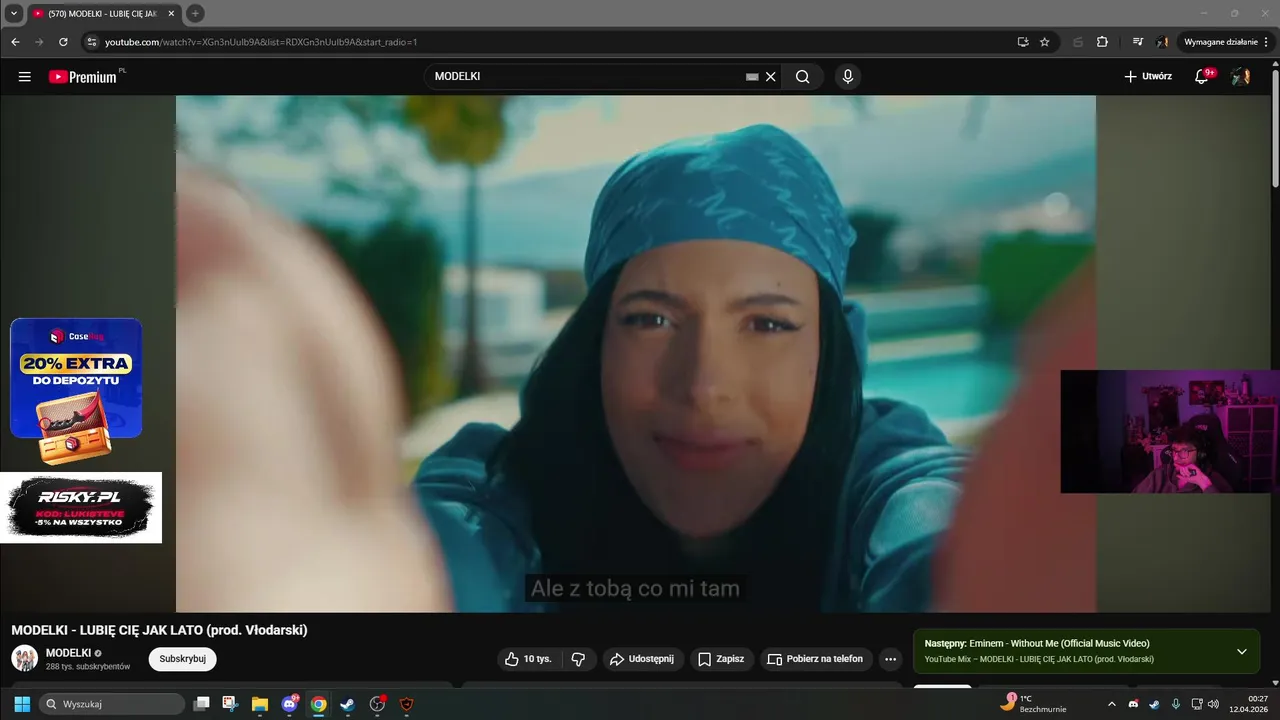Dislike the video with thumbs down

[578, 659]
